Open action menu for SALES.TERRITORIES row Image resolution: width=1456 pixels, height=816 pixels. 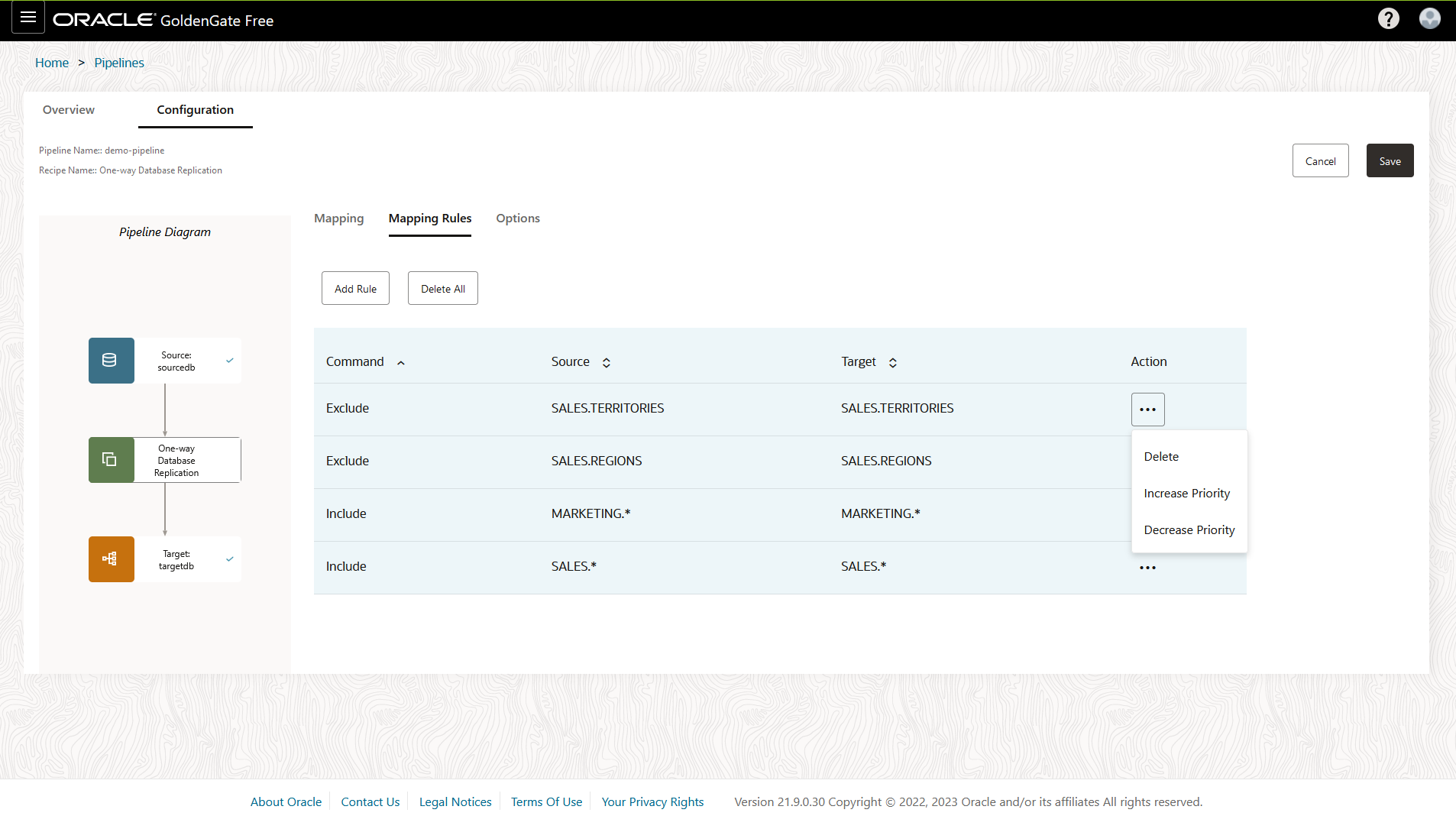point(1147,410)
